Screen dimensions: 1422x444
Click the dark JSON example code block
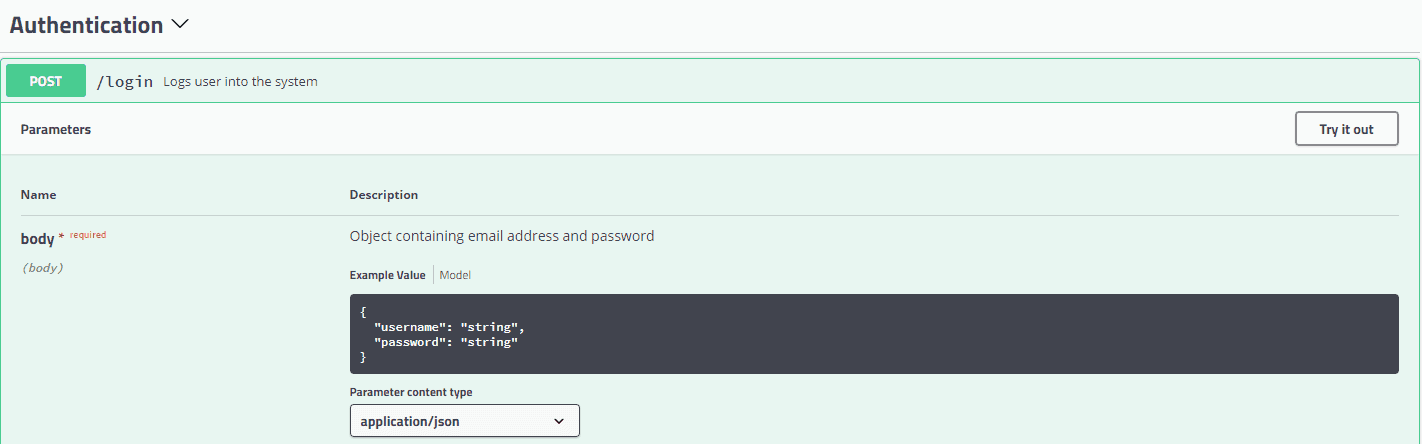[874, 334]
